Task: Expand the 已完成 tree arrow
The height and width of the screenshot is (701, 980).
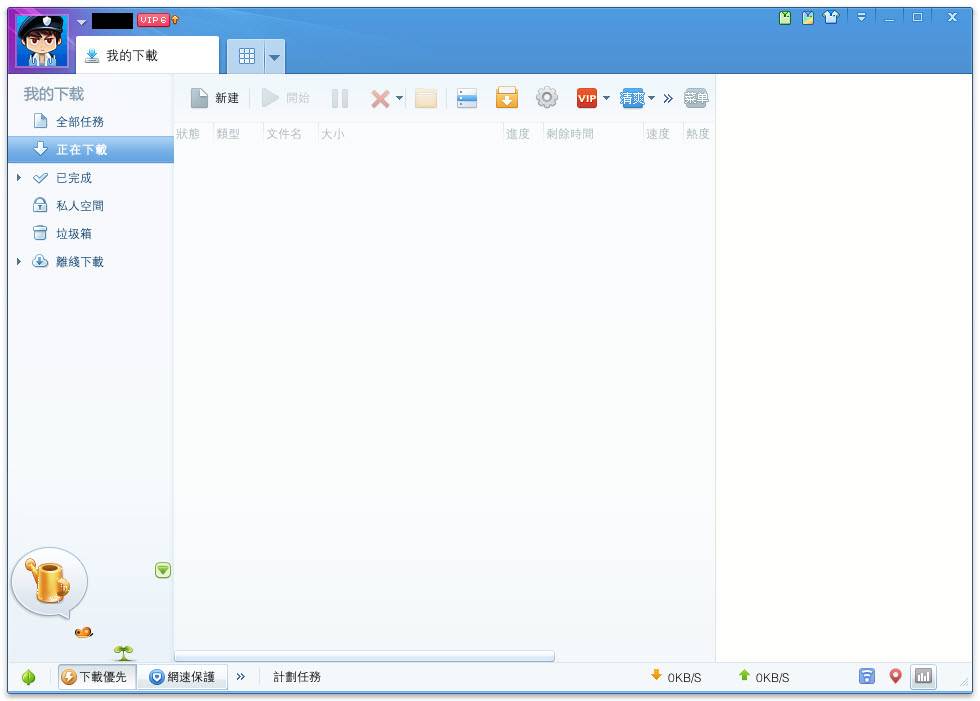Action: tap(19, 178)
